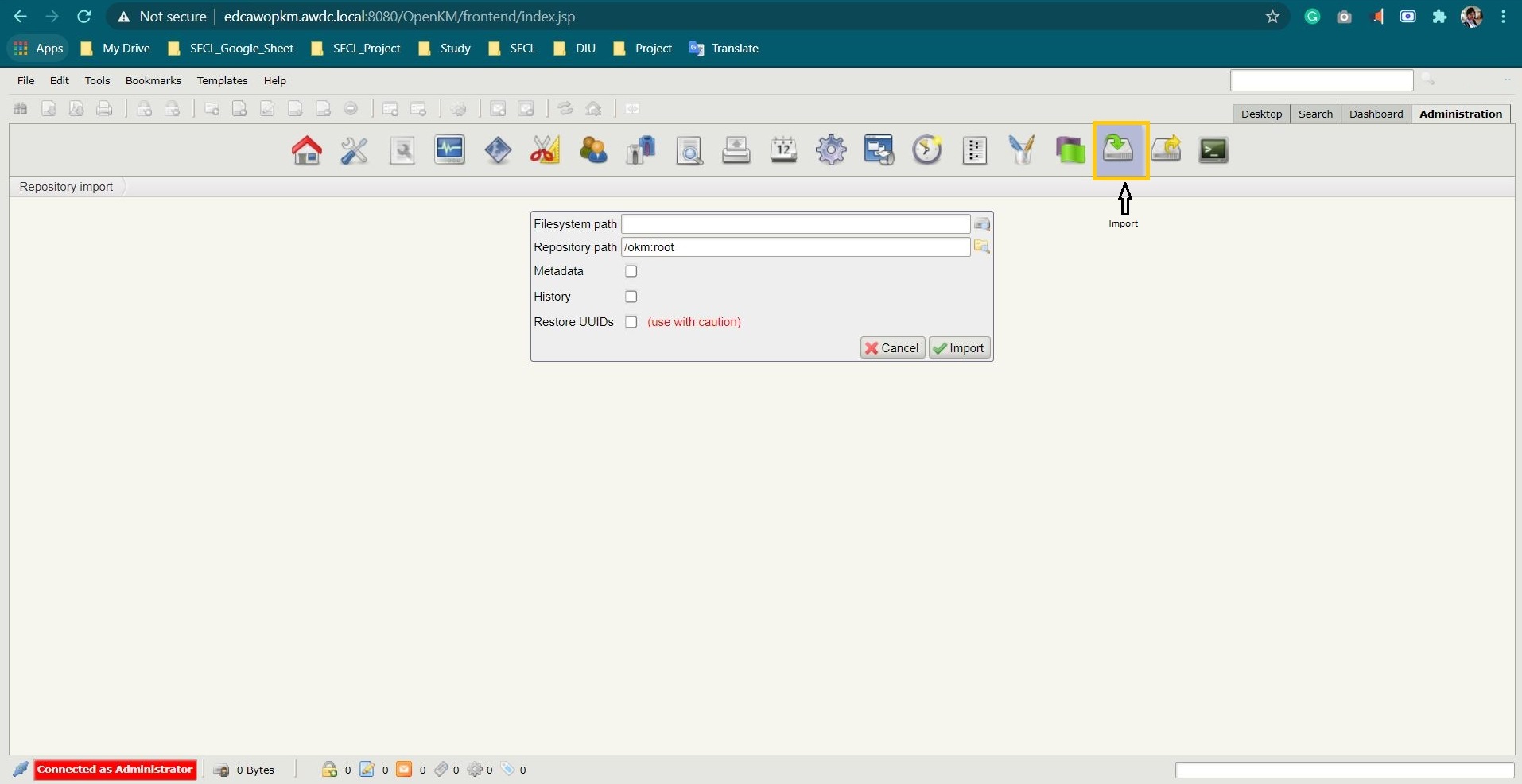Open the purple and green sheets icon
This screenshot has width=1522, height=784.
[x=1070, y=150]
